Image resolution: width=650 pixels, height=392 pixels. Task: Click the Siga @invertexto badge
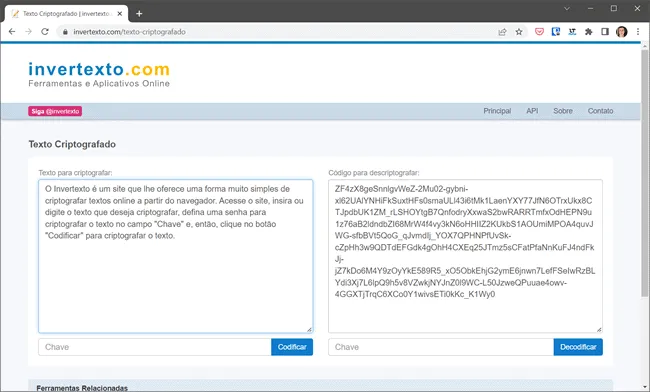pos(55,111)
